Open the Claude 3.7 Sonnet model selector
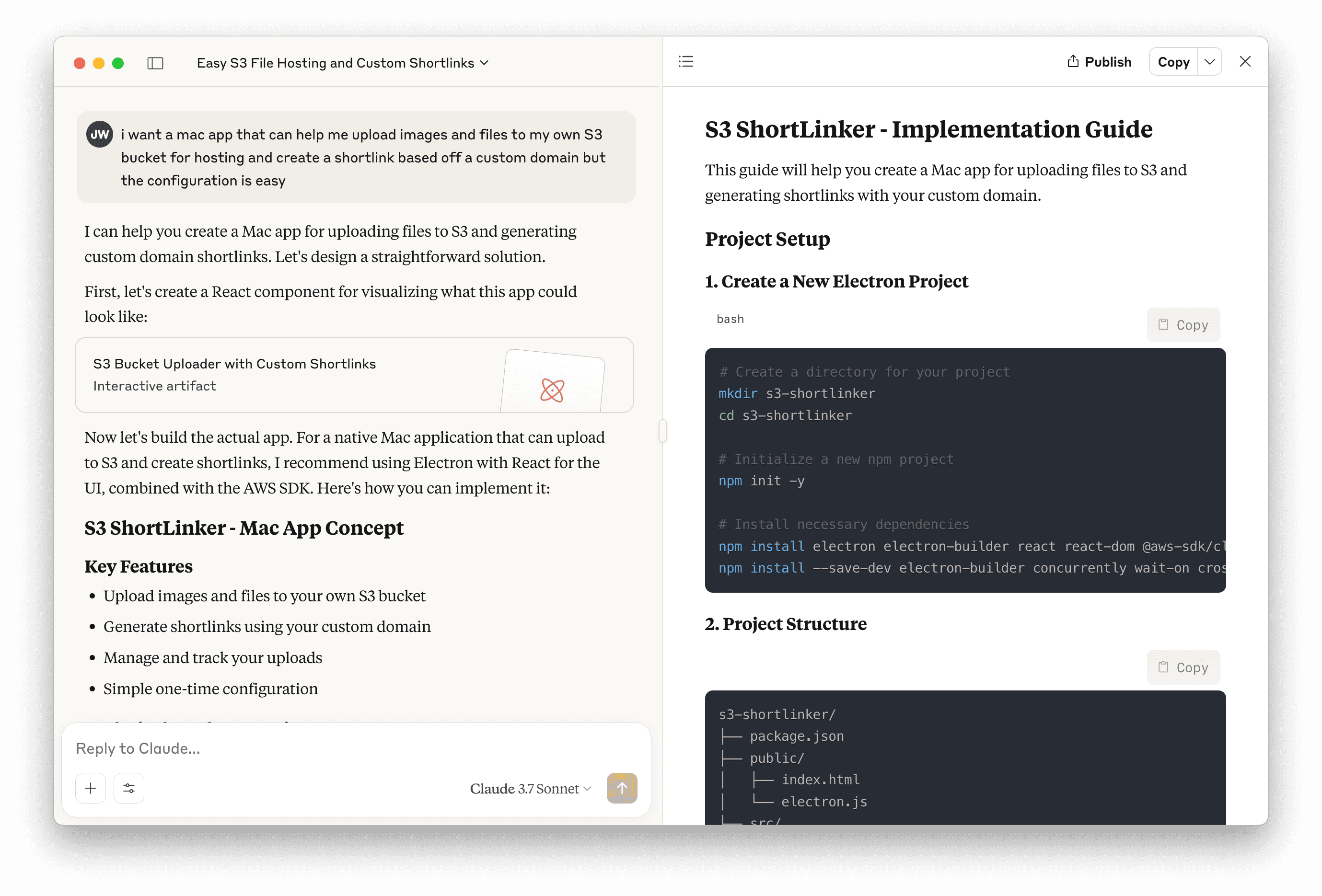 tap(530, 789)
